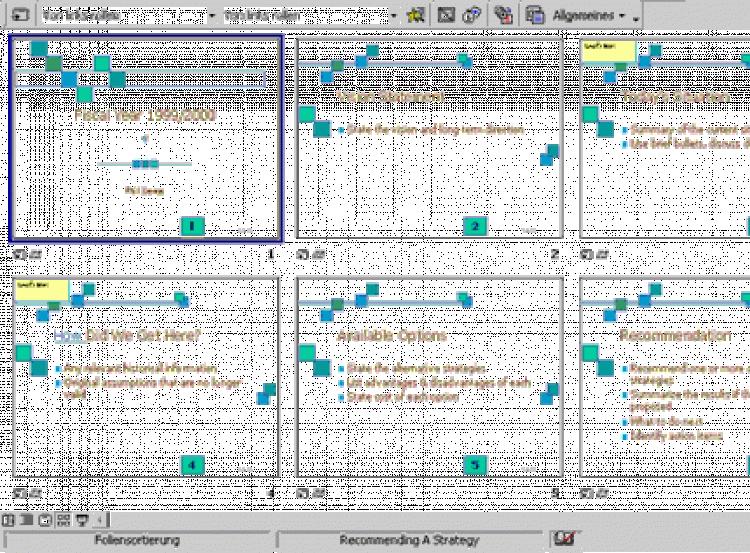Click the Slide Sorter view button
The image size is (750, 553).
click(64, 520)
